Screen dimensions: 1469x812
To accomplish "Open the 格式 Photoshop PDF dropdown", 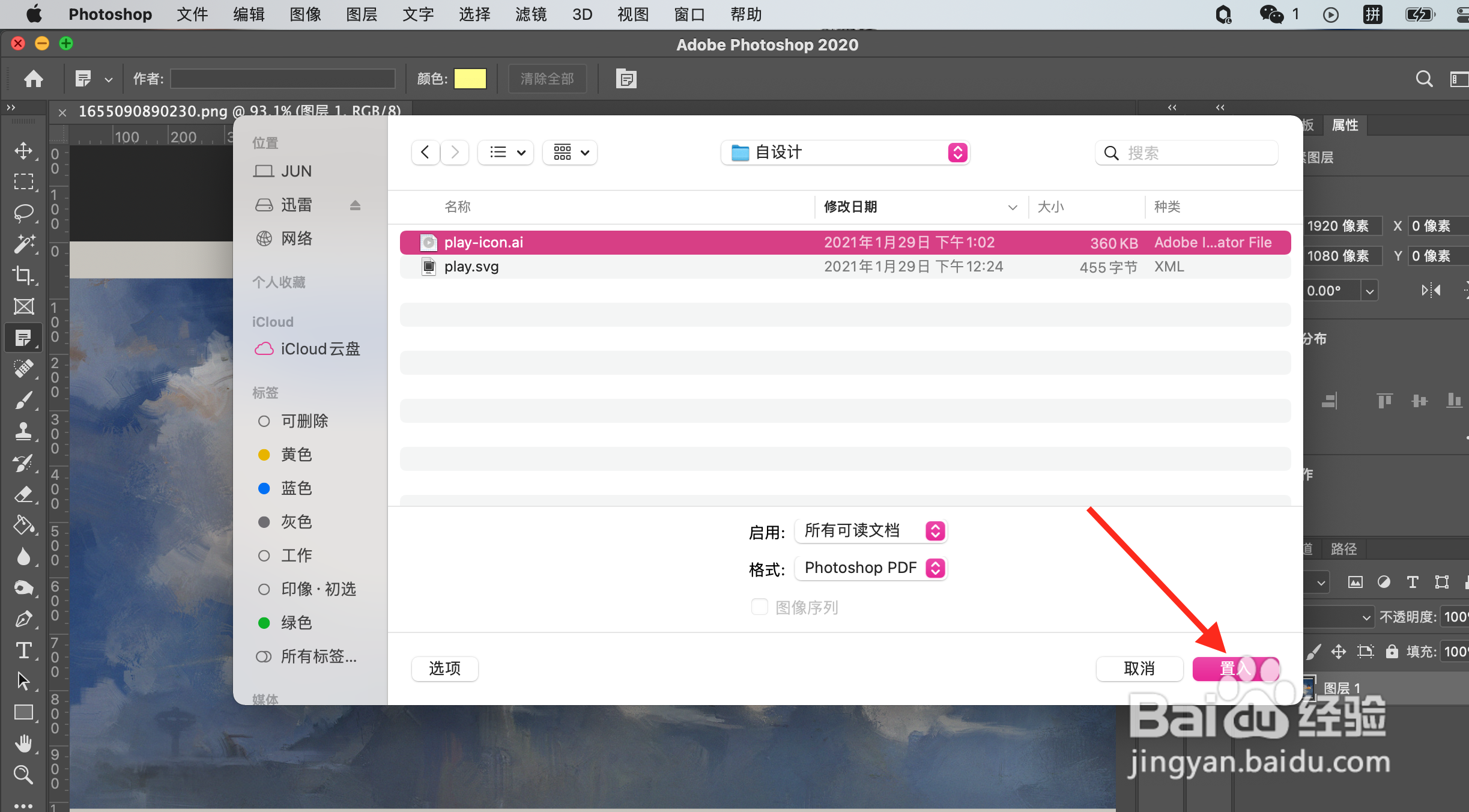I will point(870,568).
